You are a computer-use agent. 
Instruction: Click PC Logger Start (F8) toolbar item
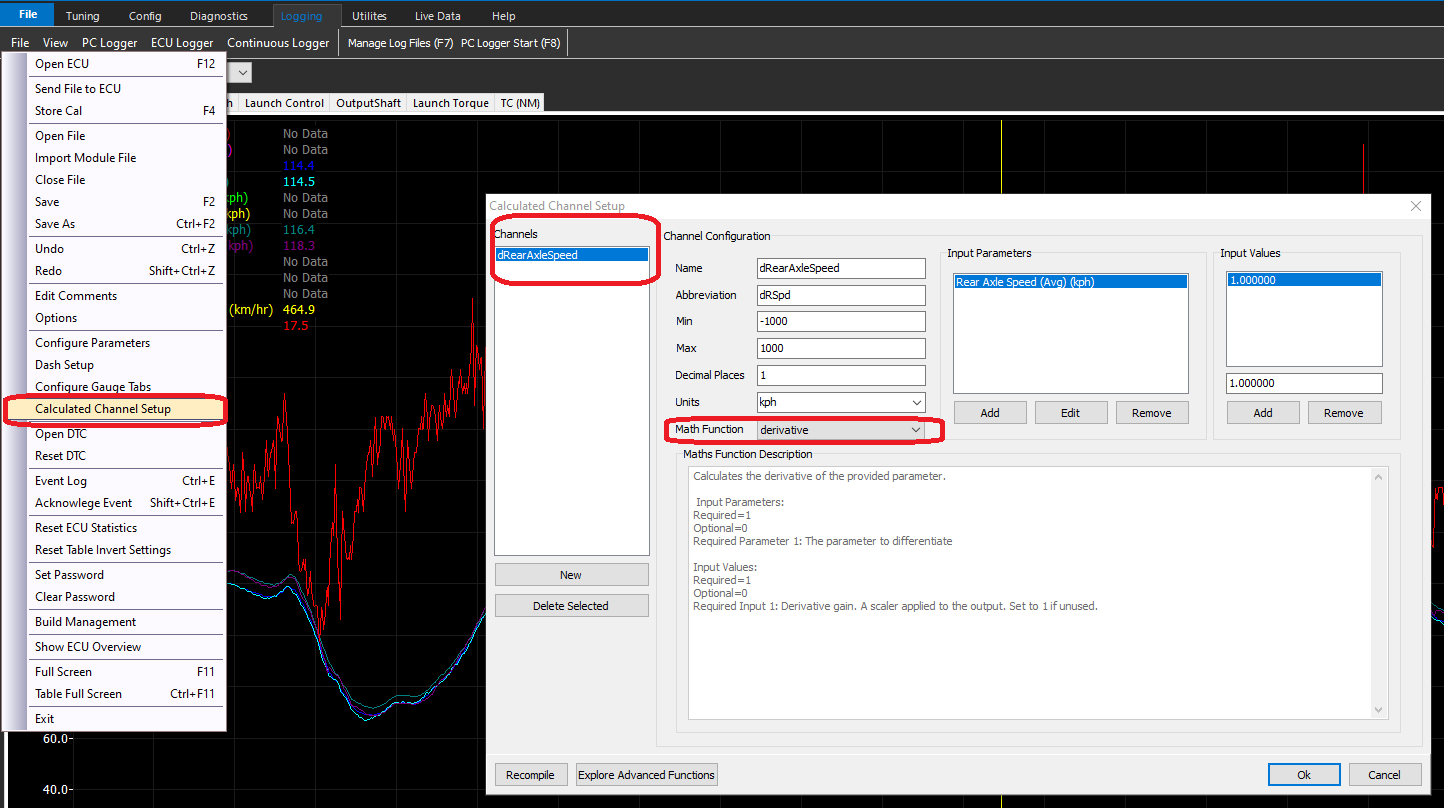tap(510, 43)
